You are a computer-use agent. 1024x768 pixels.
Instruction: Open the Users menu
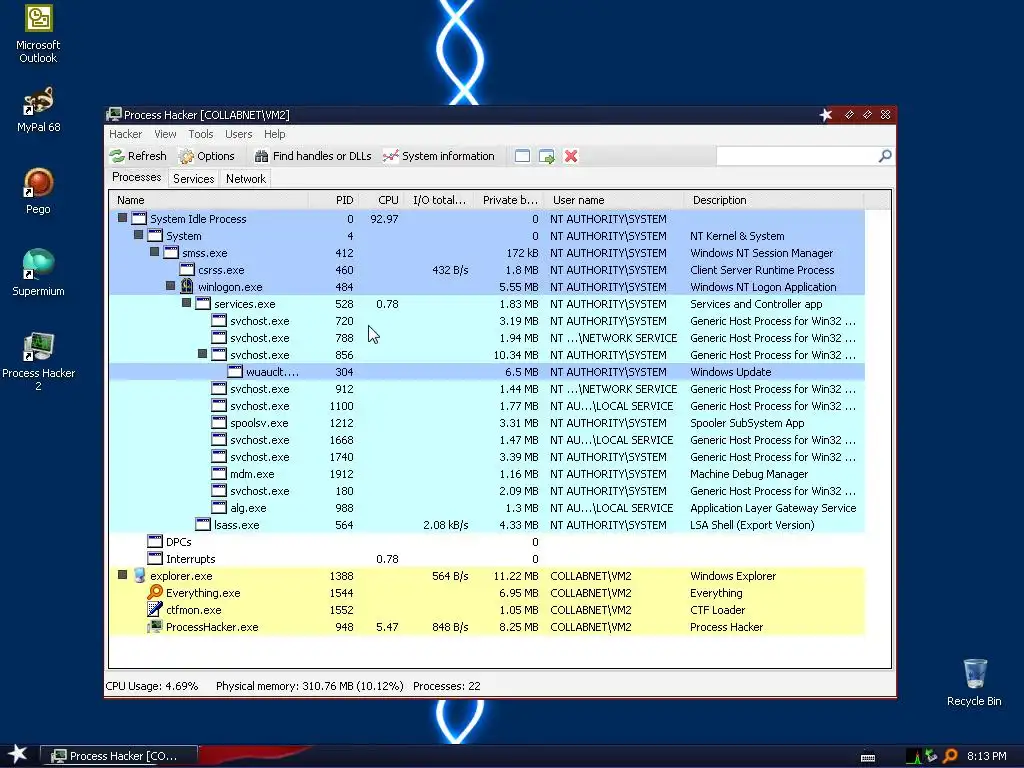[x=238, y=134]
